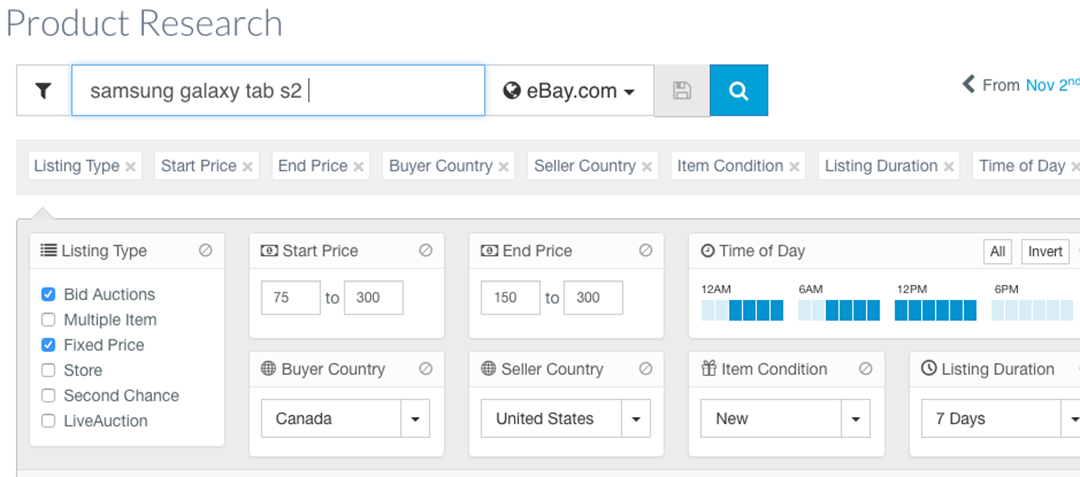Click the All button in Time of Day
The width and height of the screenshot is (1080, 477).
pyautogui.click(x=997, y=251)
